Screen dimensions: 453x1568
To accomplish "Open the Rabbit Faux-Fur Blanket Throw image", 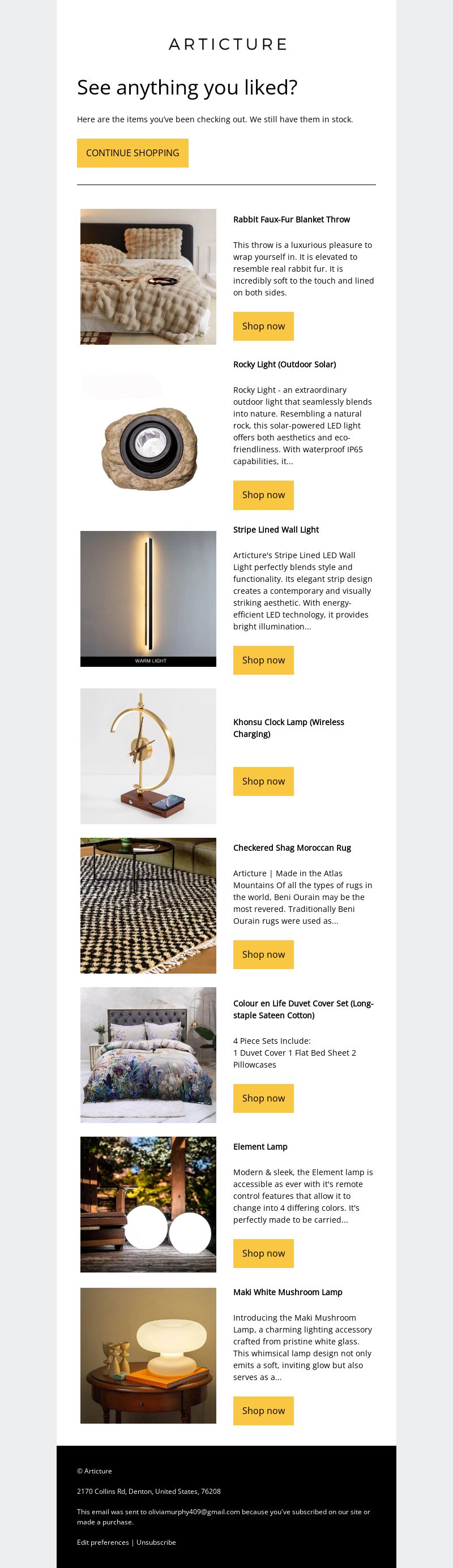I will pyautogui.click(x=148, y=277).
